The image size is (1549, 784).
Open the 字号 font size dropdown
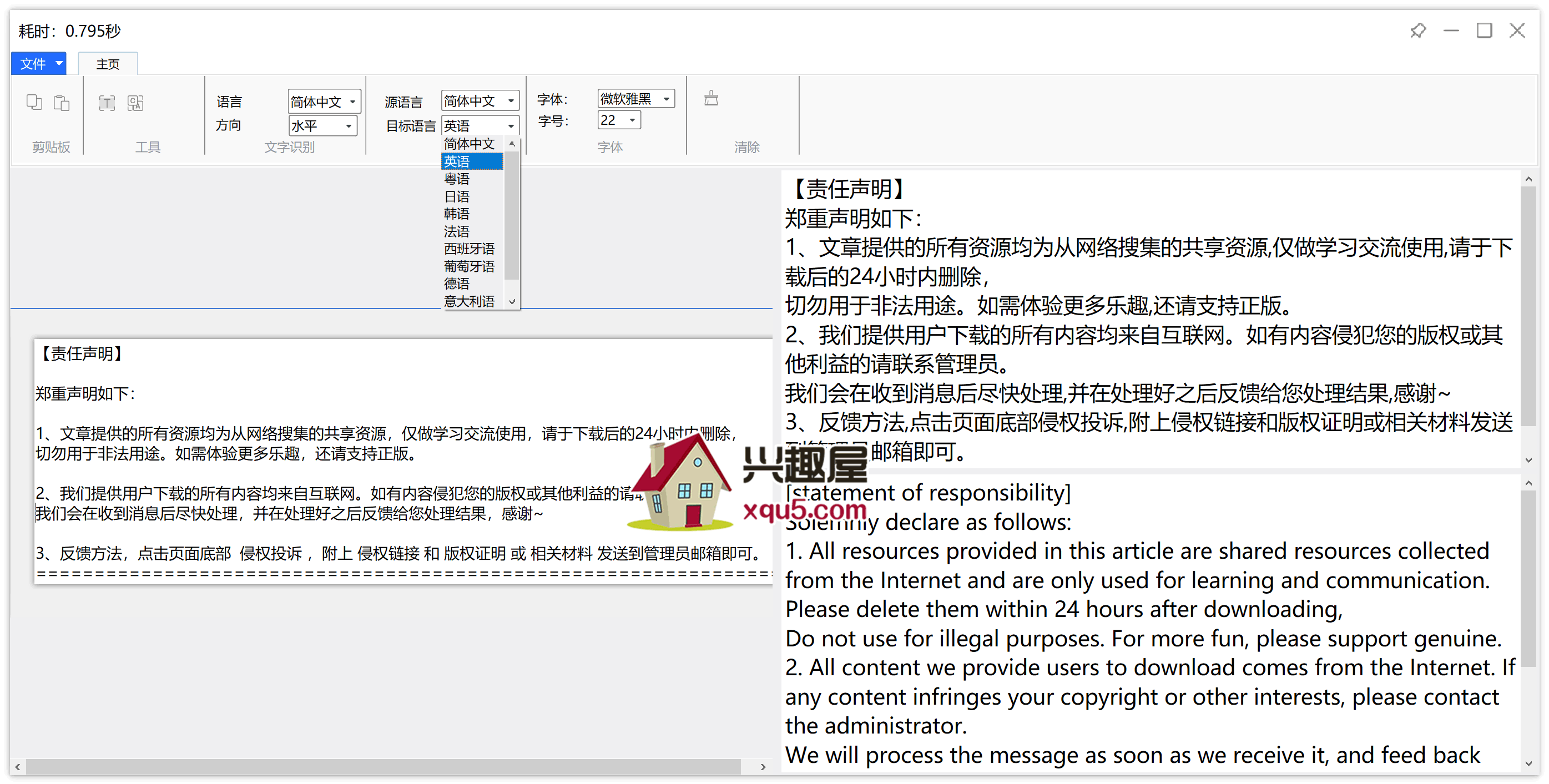pyautogui.click(x=619, y=120)
